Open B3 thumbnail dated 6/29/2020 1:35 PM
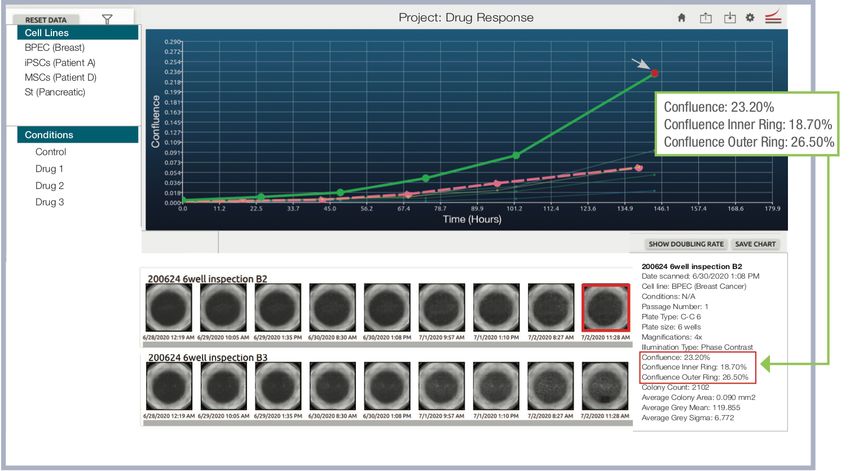Screen dimensions: 850x471 [x=278, y=386]
